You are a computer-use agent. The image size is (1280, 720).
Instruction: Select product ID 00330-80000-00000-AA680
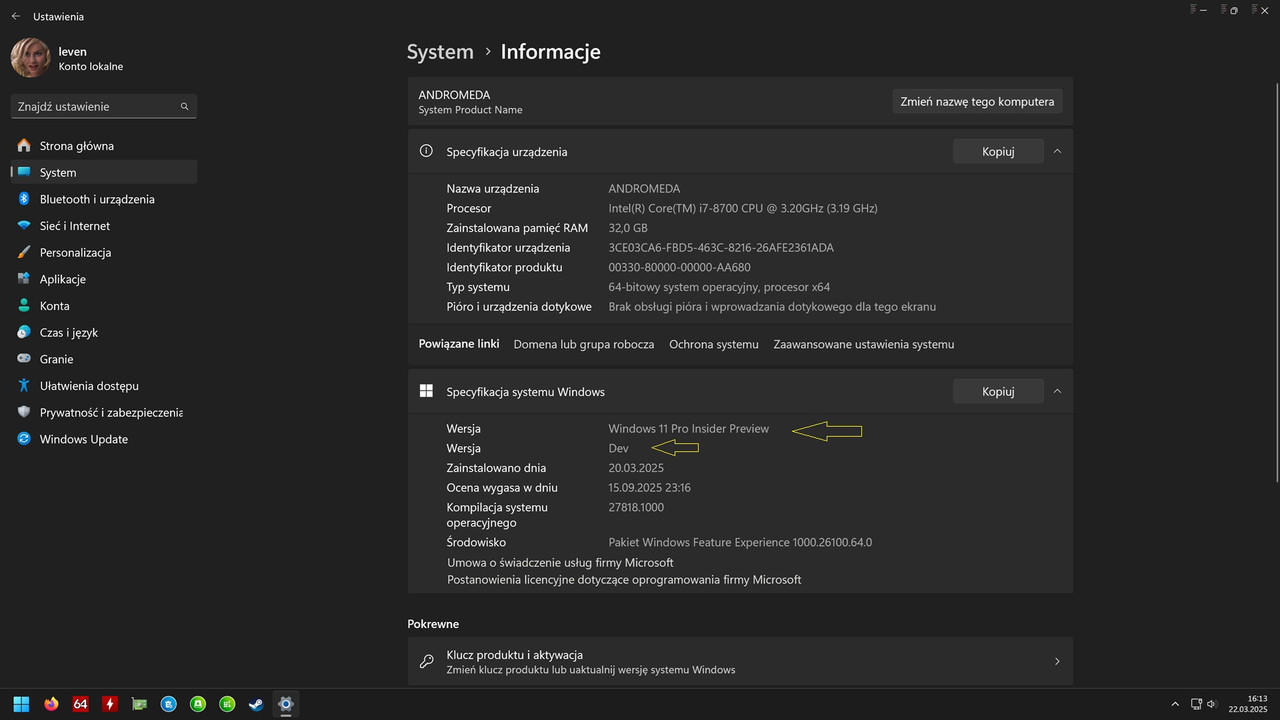point(679,268)
